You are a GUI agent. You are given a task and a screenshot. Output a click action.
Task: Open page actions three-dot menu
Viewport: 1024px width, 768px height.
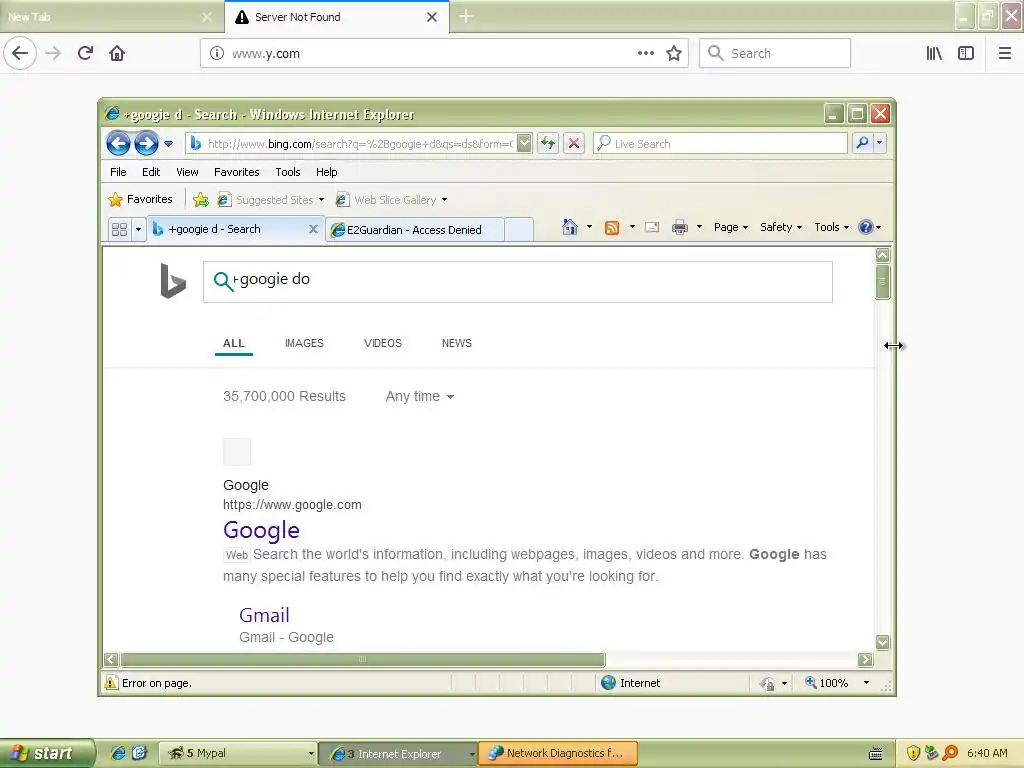[645, 54]
